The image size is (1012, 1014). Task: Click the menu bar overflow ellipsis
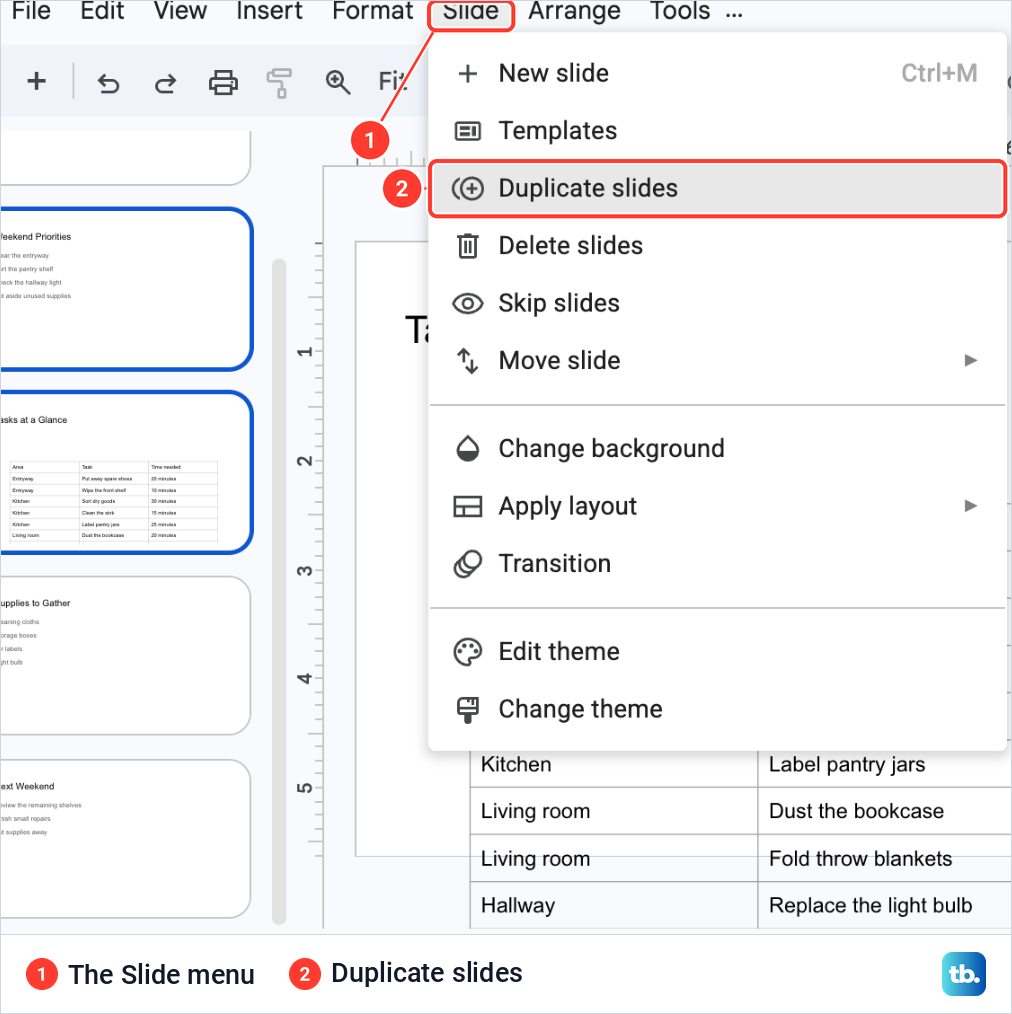pos(734,13)
